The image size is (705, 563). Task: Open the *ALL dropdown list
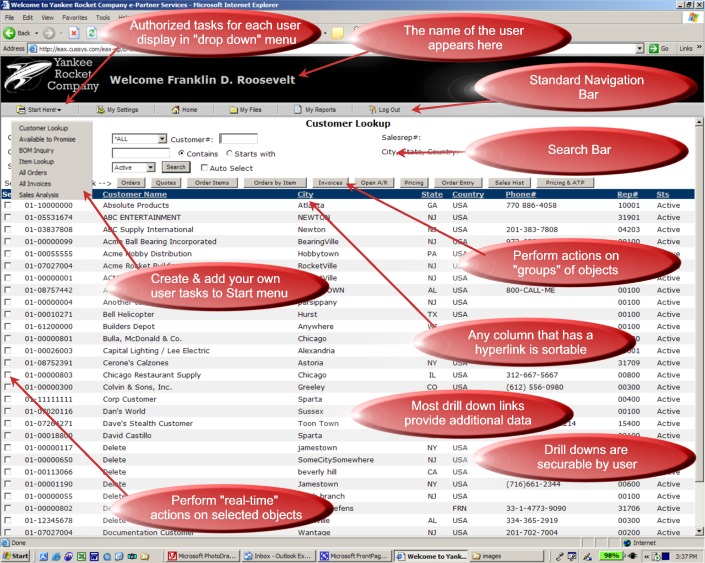point(160,139)
